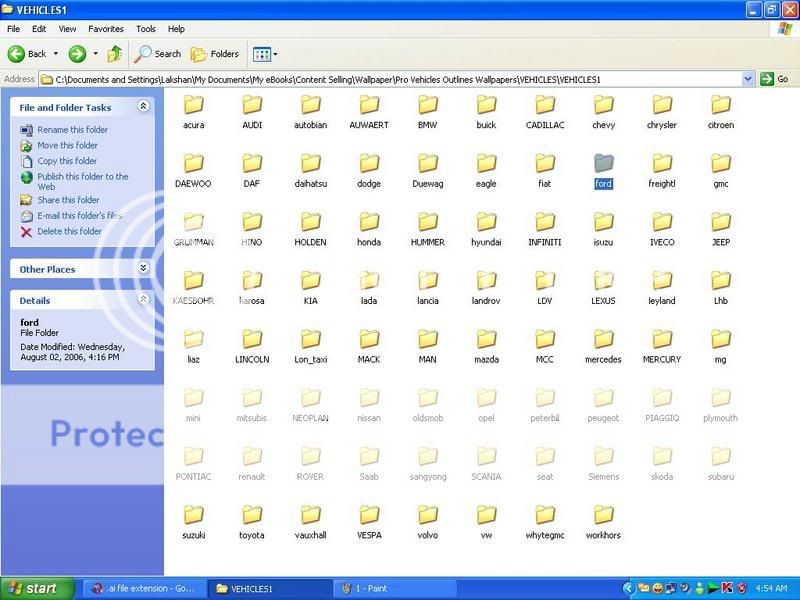This screenshot has width=800, height=600.
Task: Click Delete this folder link
Action: click(x=69, y=232)
